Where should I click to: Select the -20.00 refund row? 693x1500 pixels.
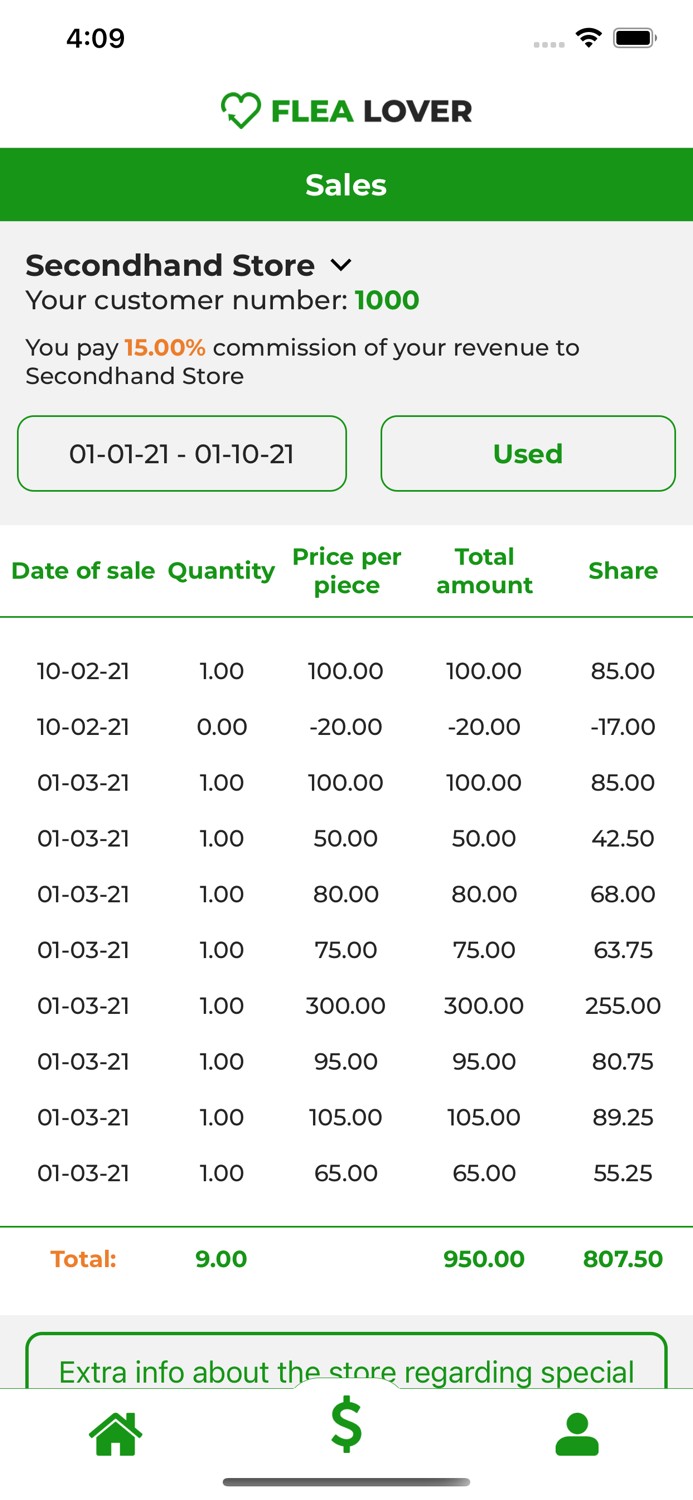click(x=346, y=727)
